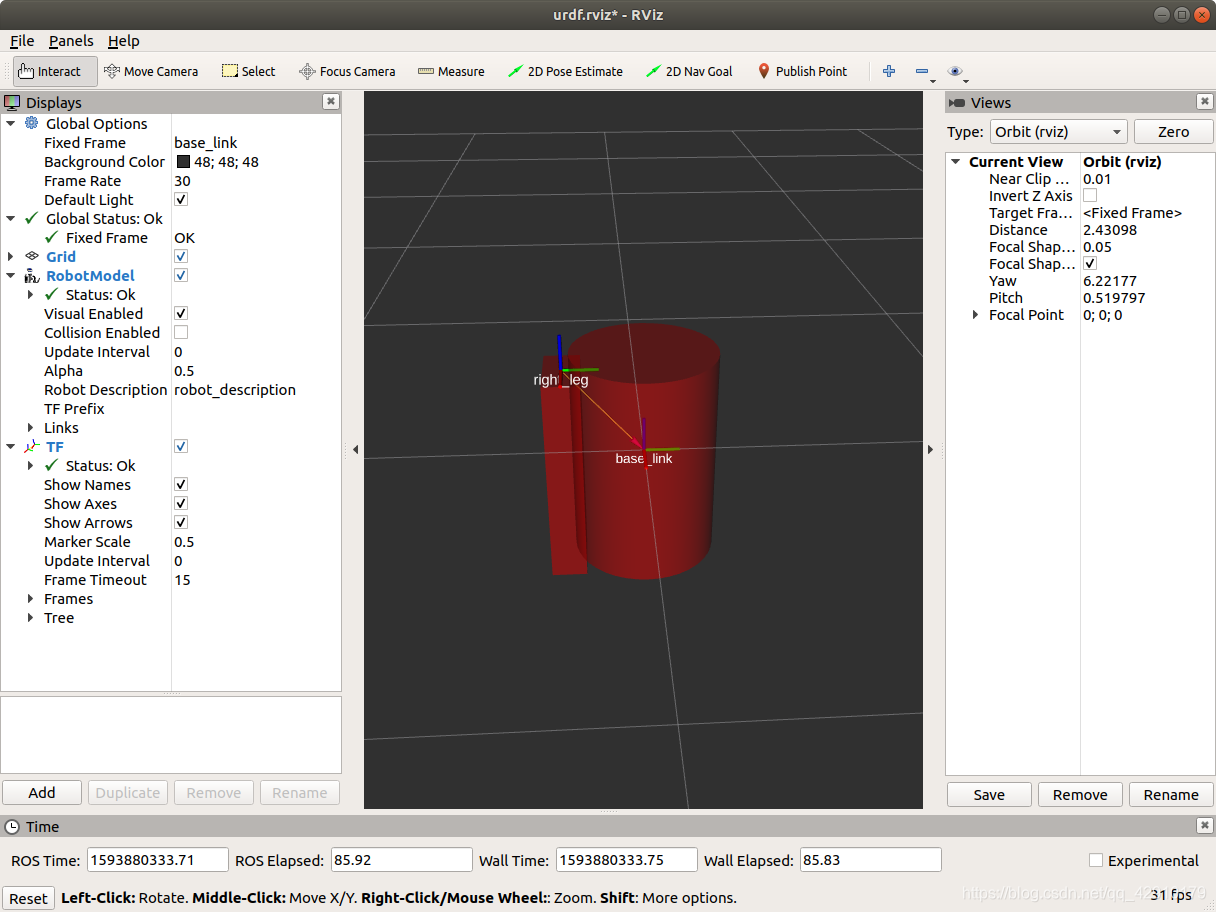Collapse the RobotModel tree node
Viewport: 1216px width, 912px height.
11,275
